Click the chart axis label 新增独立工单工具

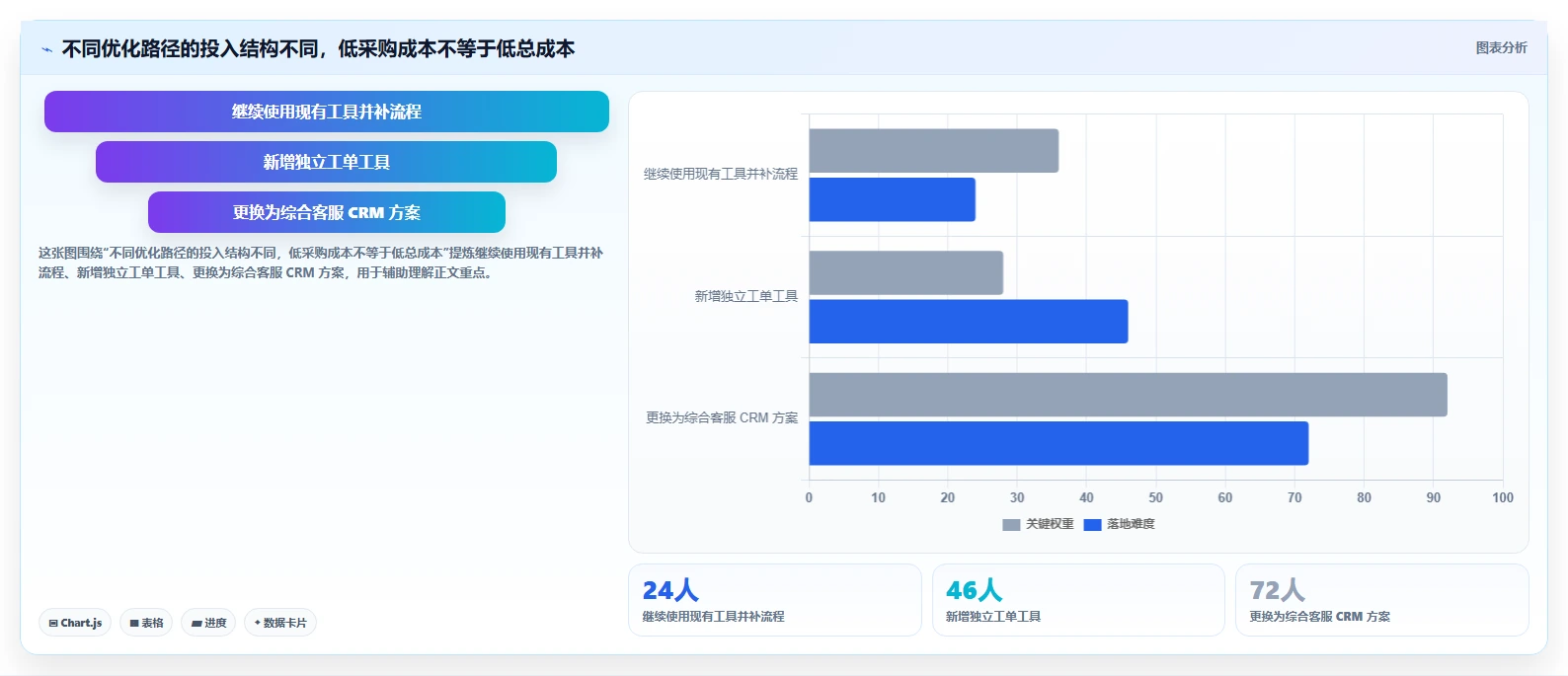click(746, 296)
